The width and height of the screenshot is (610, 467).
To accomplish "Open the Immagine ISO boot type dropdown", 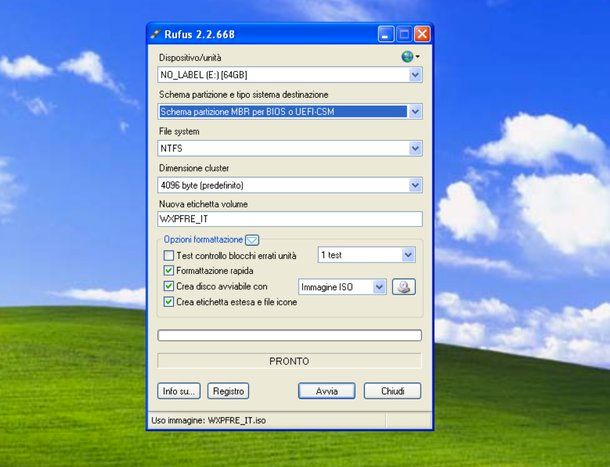I will pyautogui.click(x=379, y=287).
